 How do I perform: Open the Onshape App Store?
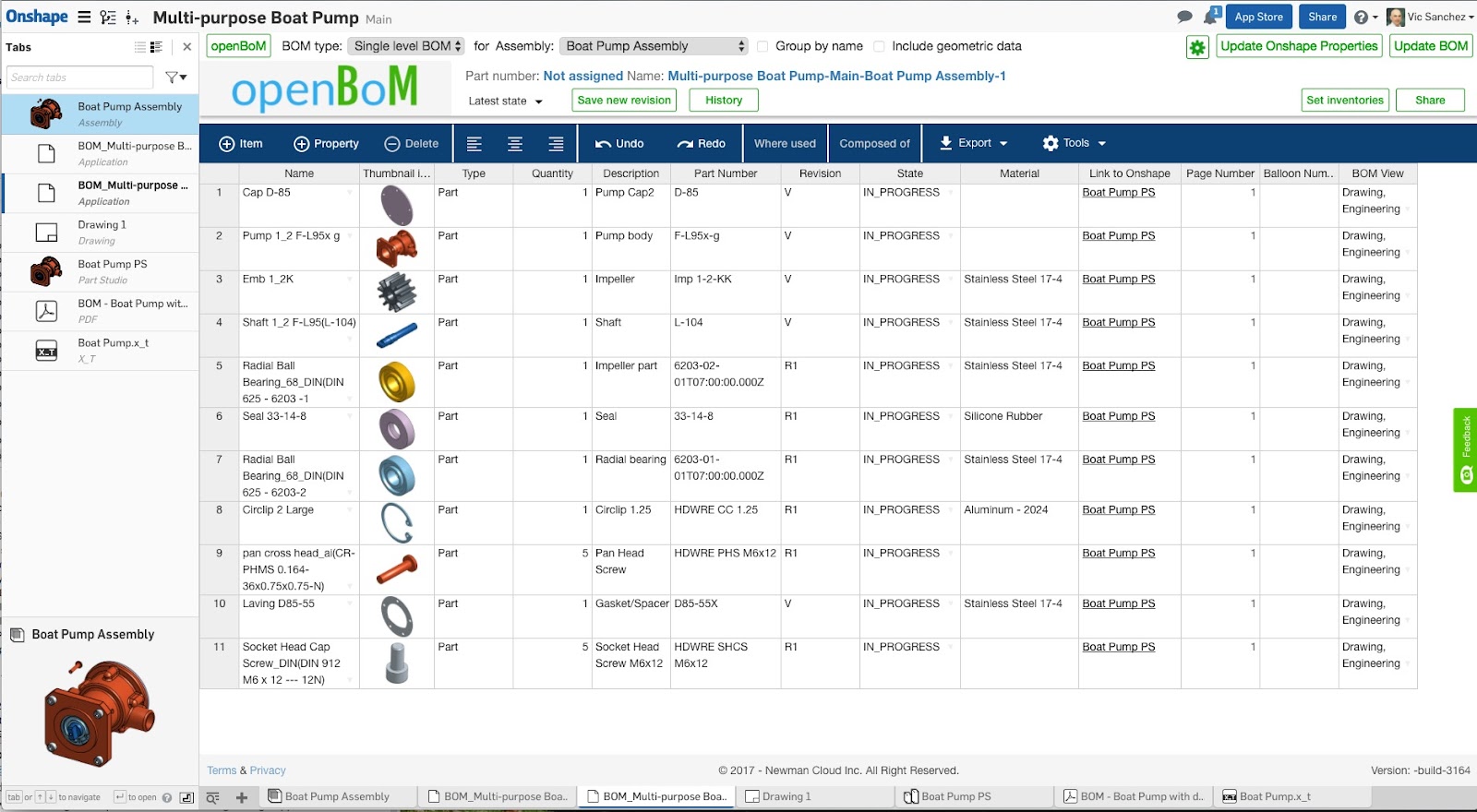coord(1258,17)
